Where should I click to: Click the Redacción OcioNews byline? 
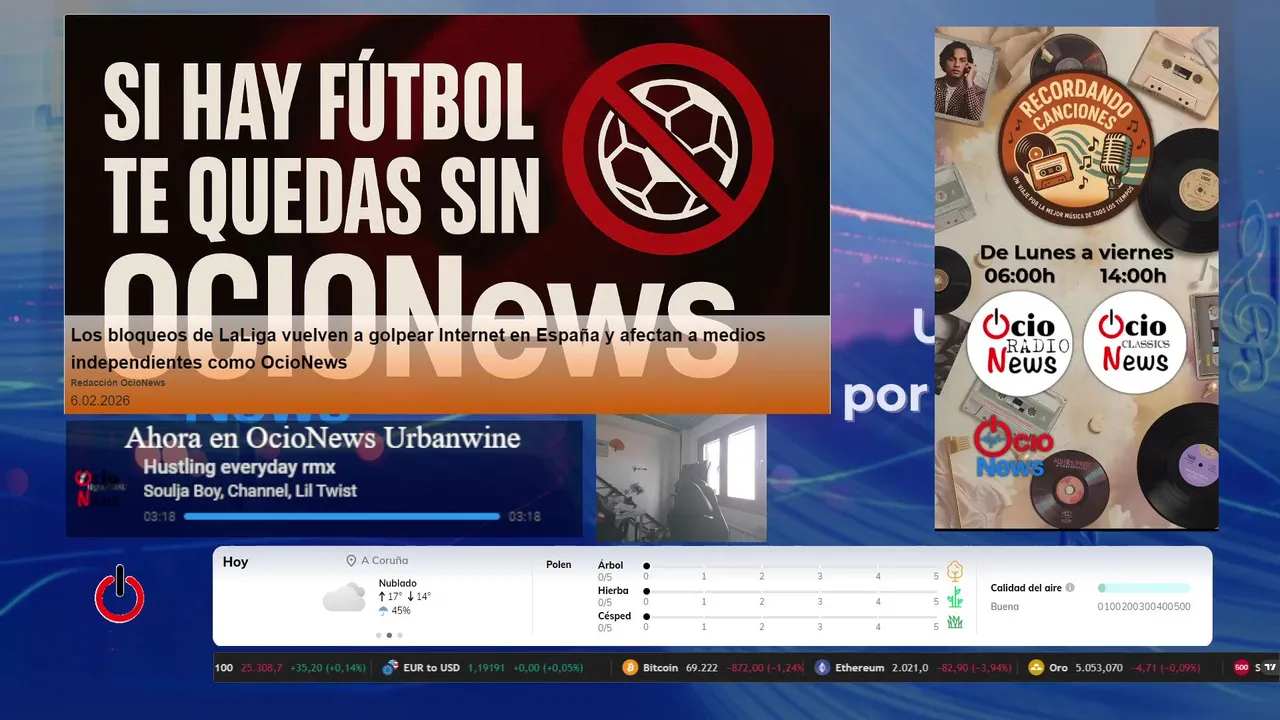click(x=118, y=383)
